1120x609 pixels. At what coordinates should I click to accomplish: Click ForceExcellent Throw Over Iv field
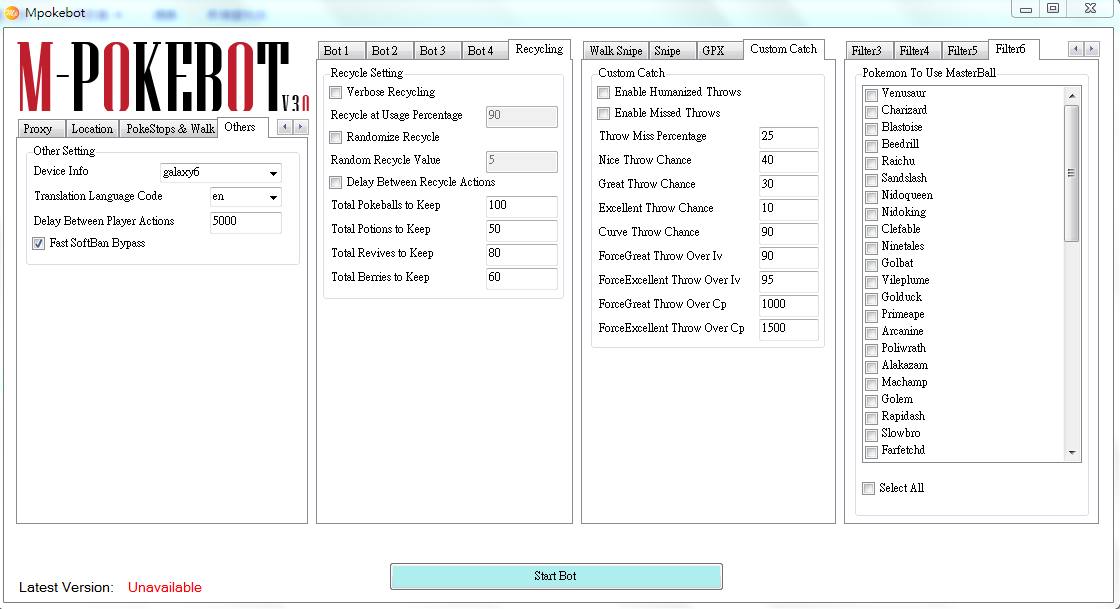tap(789, 281)
